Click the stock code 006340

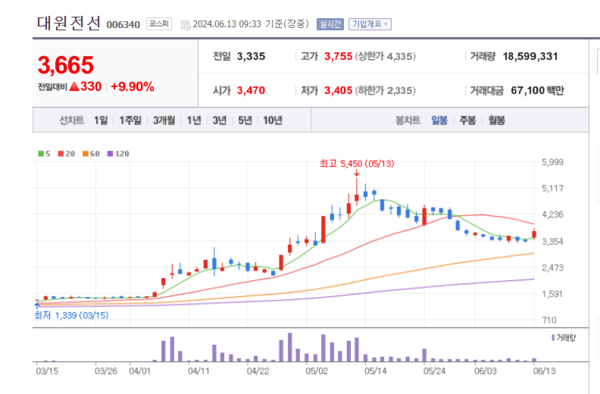click(x=123, y=24)
